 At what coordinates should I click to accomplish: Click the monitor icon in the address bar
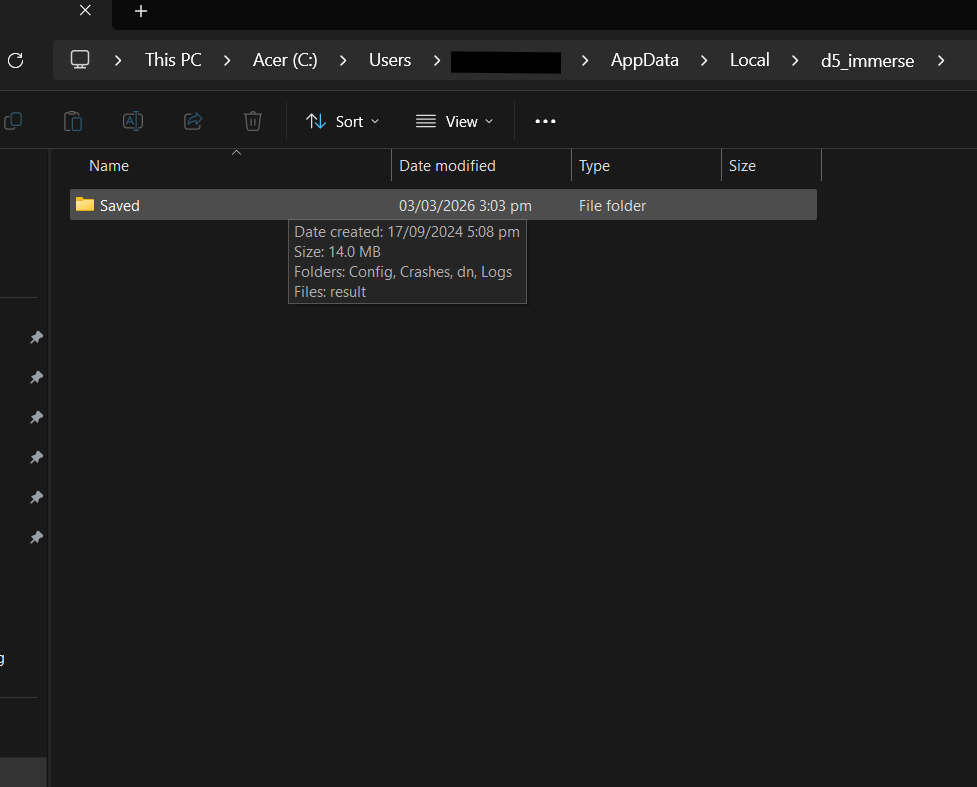80,60
